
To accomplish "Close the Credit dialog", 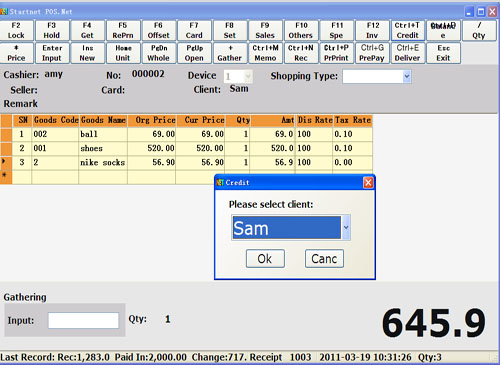I will [368, 183].
